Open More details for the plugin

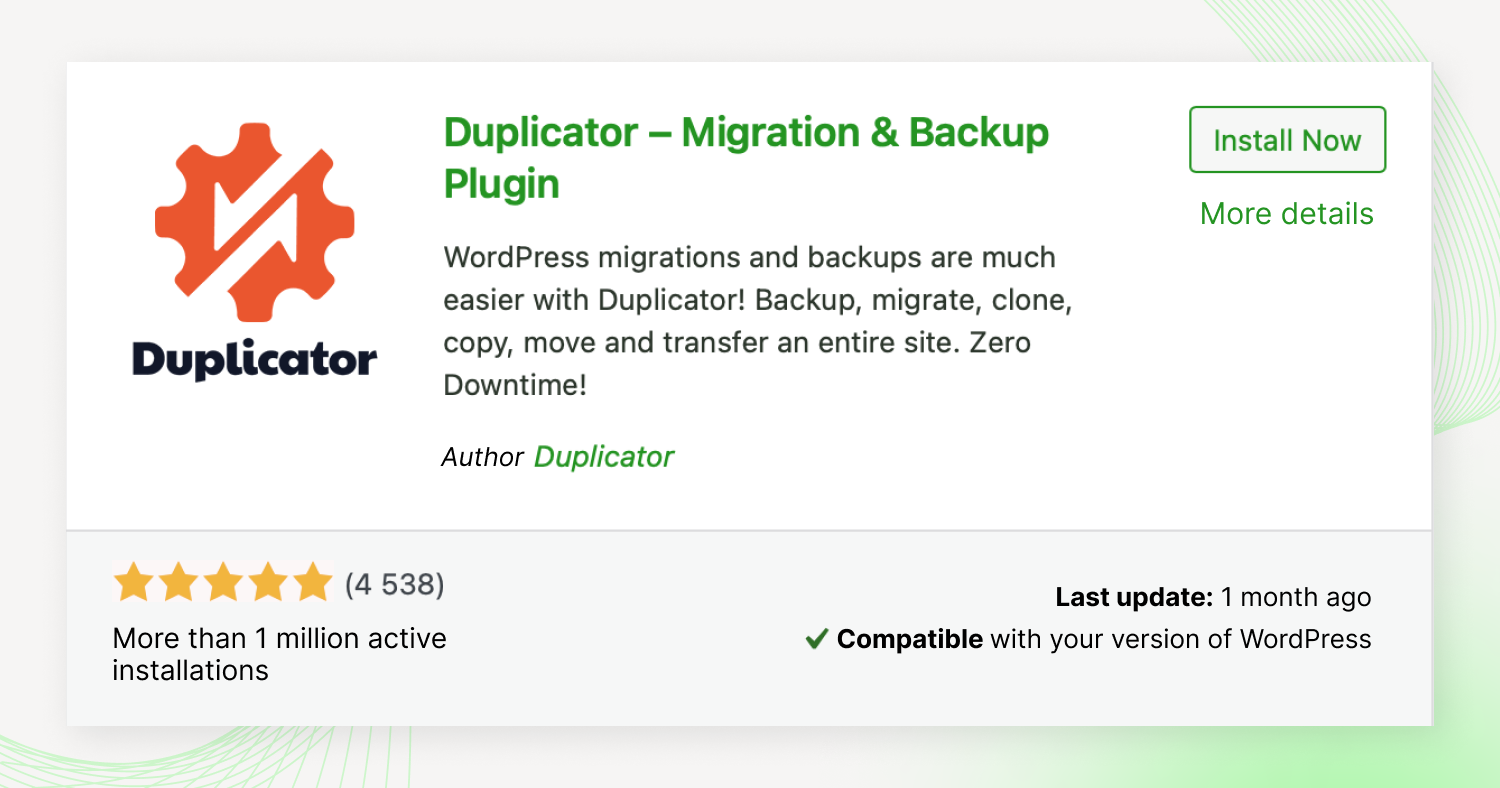pos(1285,213)
